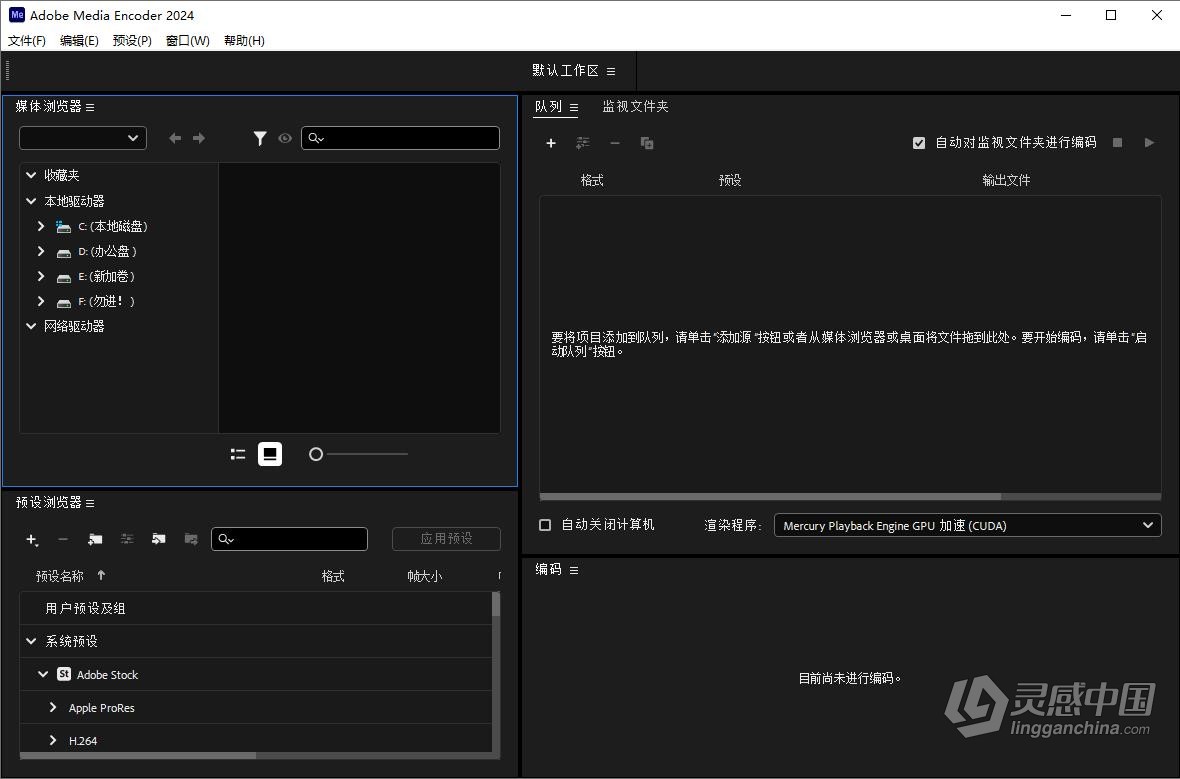Image resolution: width=1180 pixels, height=779 pixels.
Task: Open the 编辑(E) menu
Action: (79, 41)
